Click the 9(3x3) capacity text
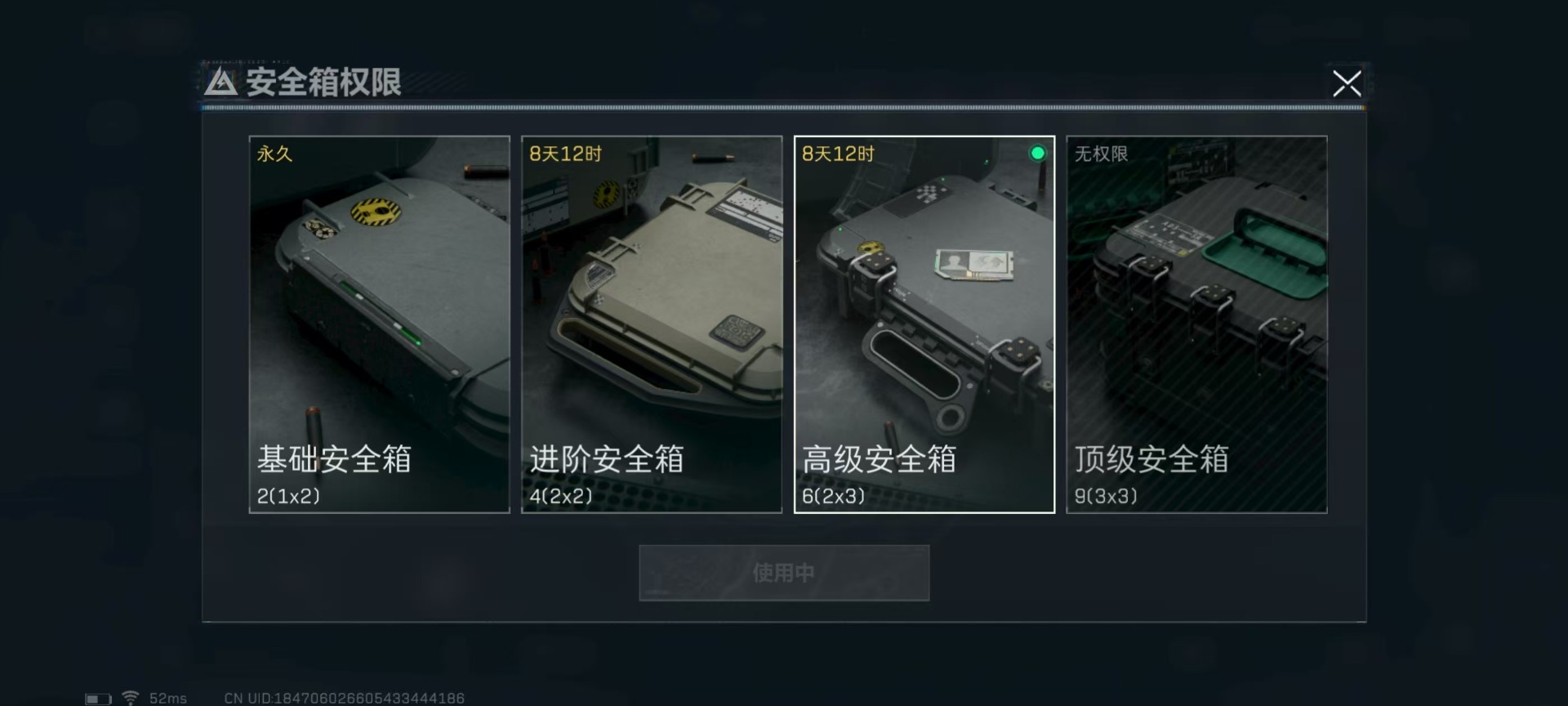 tap(1106, 496)
